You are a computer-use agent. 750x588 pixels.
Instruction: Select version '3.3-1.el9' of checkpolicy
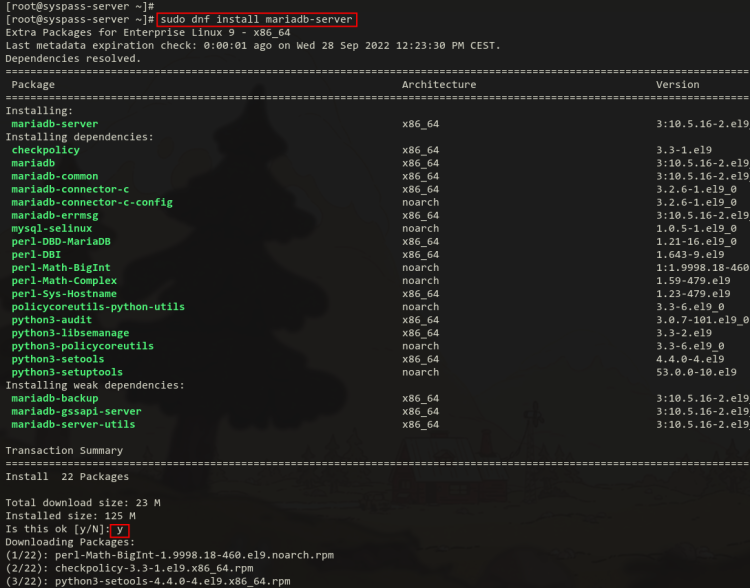coord(684,150)
